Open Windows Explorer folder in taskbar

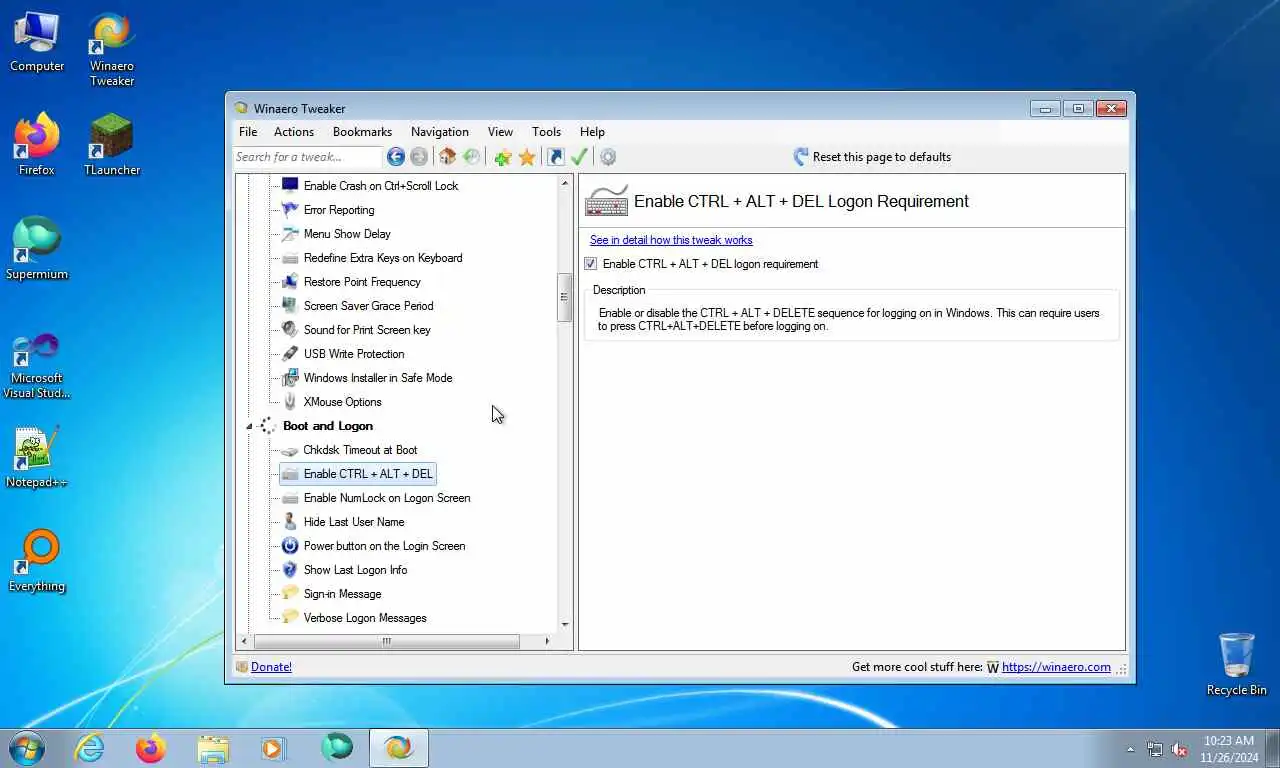point(213,748)
